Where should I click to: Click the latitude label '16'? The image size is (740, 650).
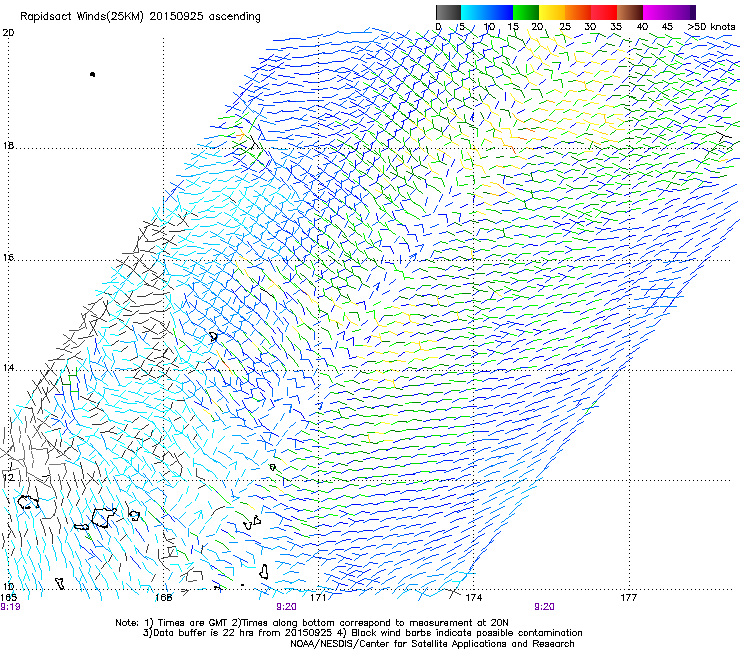(x=8, y=257)
